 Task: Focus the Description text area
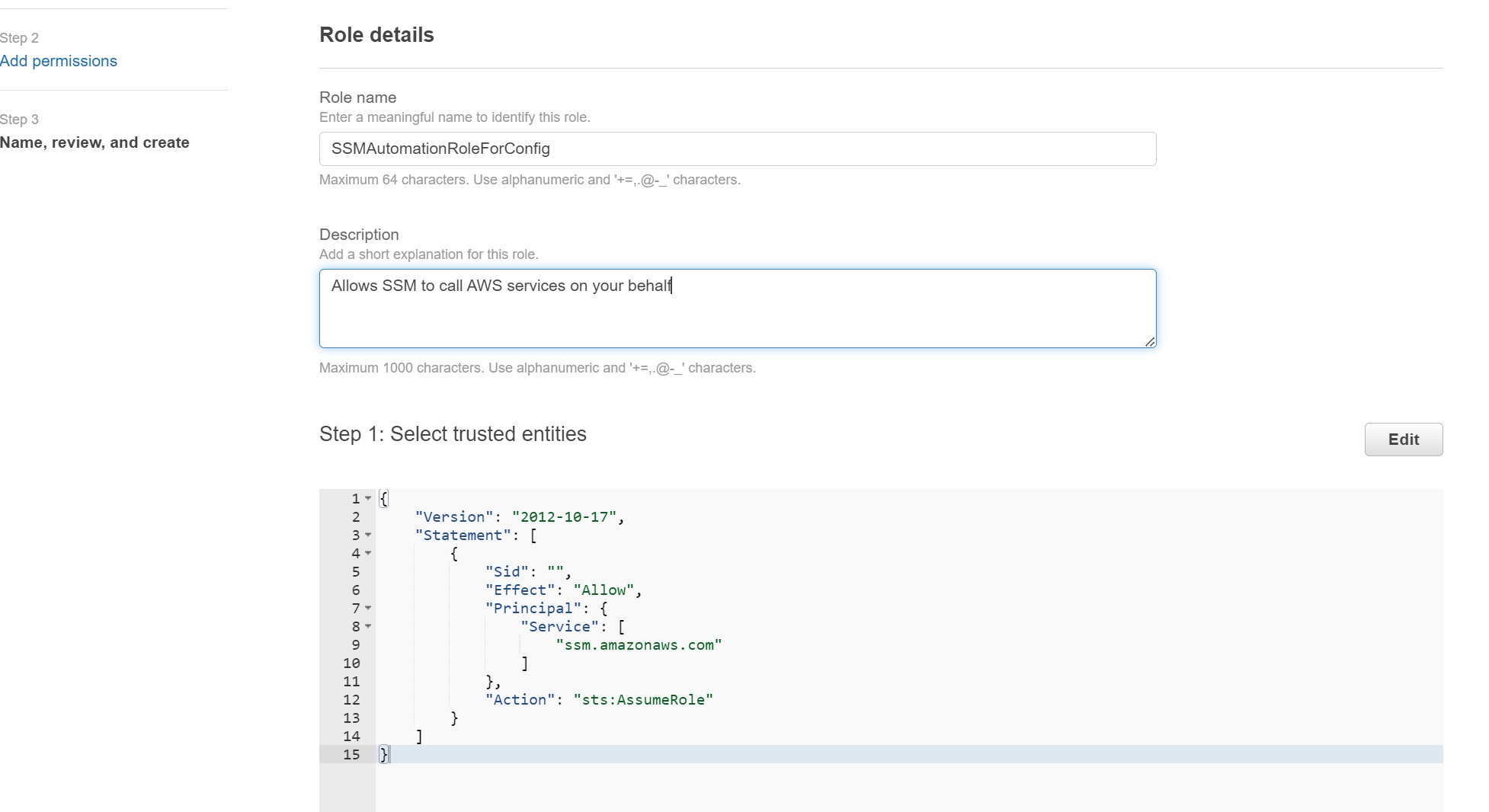click(x=737, y=308)
